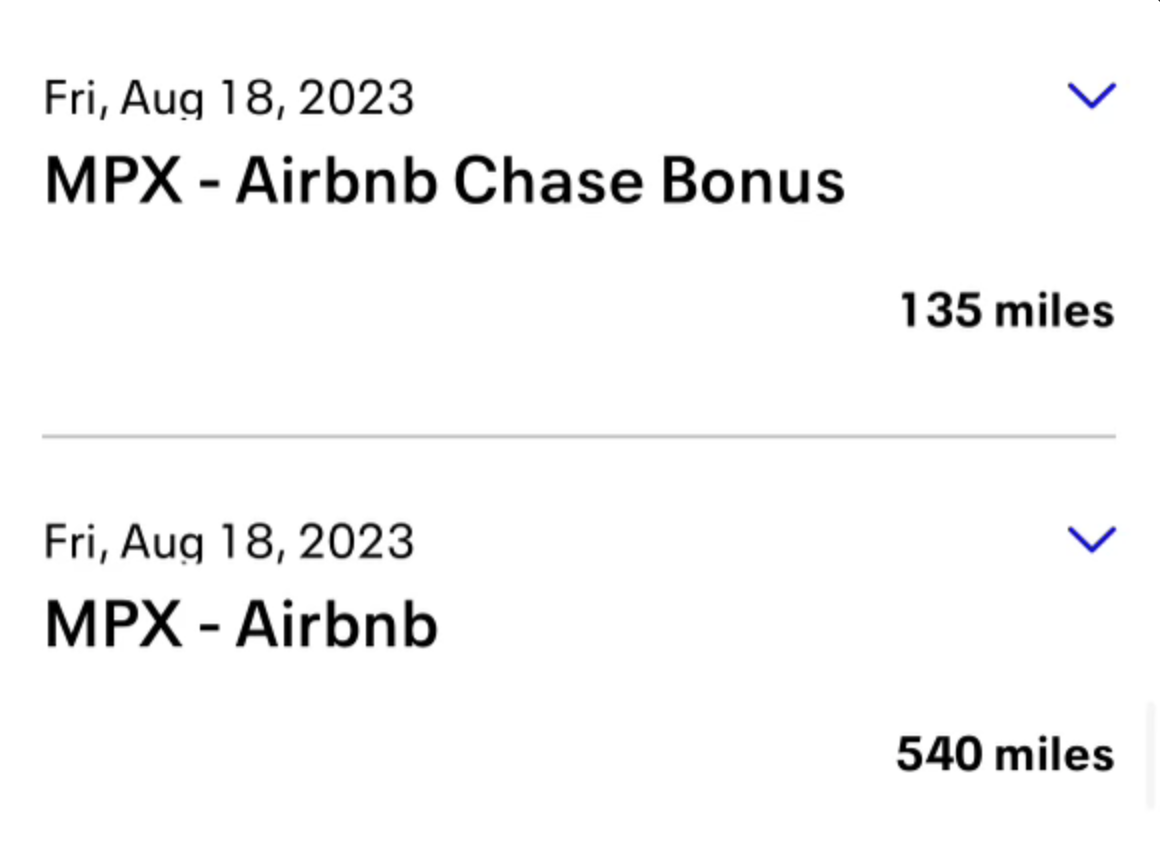The height and width of the screenshot is (866, 1160).
Task: Click the divider line between the two transactions
Action: coord(578,436)
